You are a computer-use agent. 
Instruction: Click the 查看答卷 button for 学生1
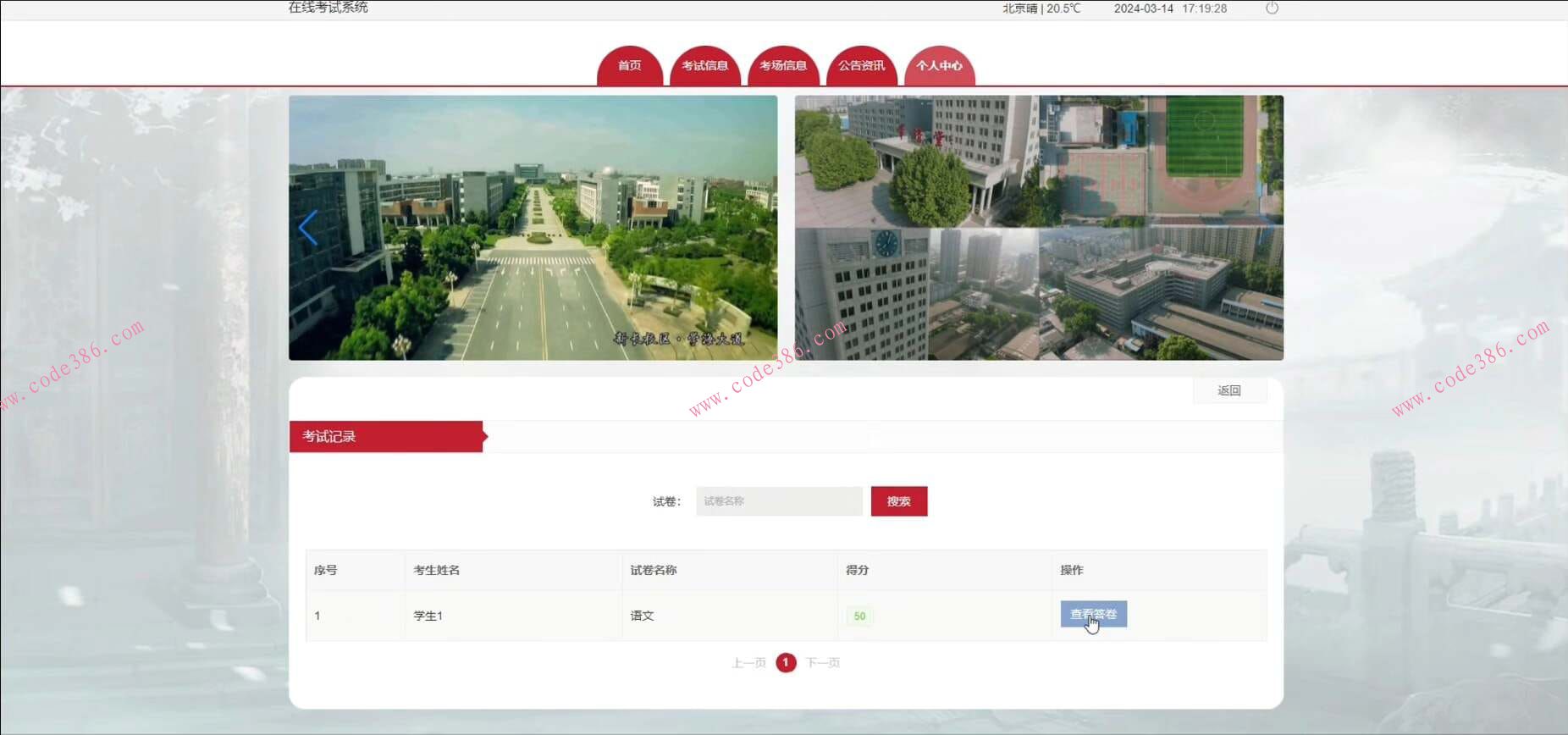tap(1093, 615)
